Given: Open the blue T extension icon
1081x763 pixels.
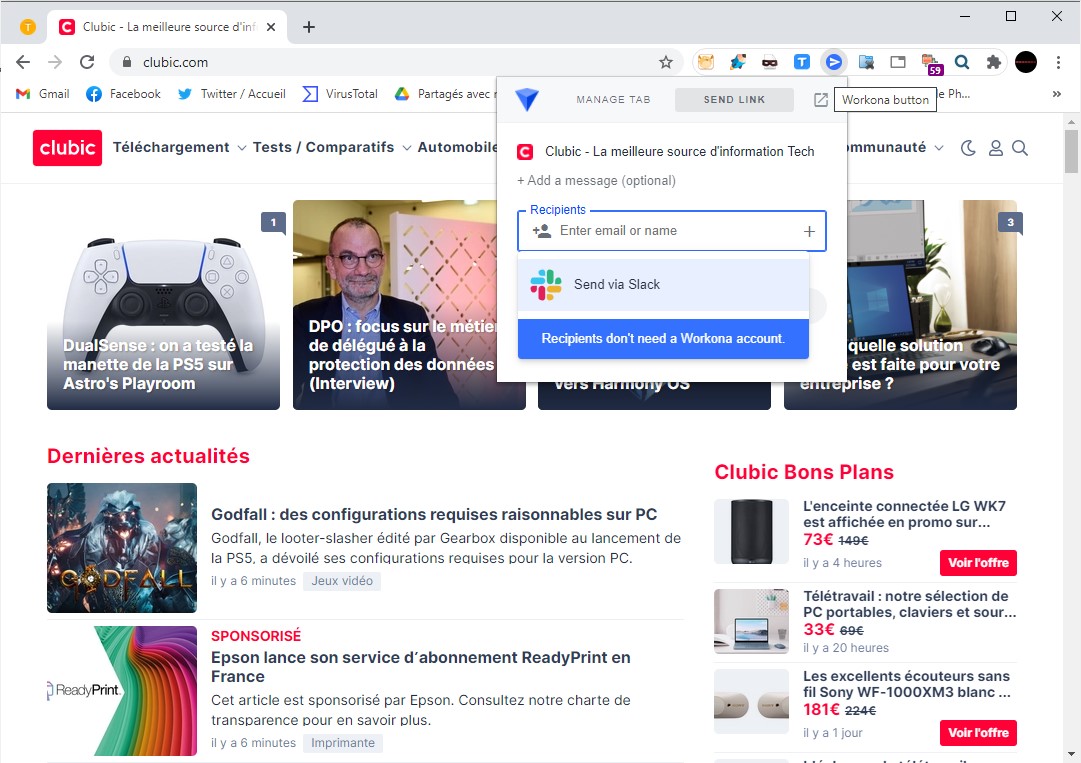Looking at the screenshot, I should (x=802, y=62).
